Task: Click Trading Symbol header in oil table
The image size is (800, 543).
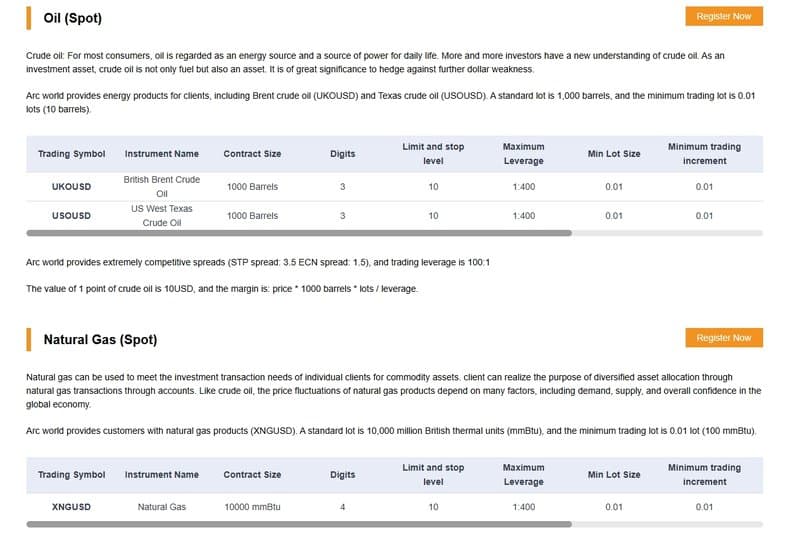Action: point(71,154)
